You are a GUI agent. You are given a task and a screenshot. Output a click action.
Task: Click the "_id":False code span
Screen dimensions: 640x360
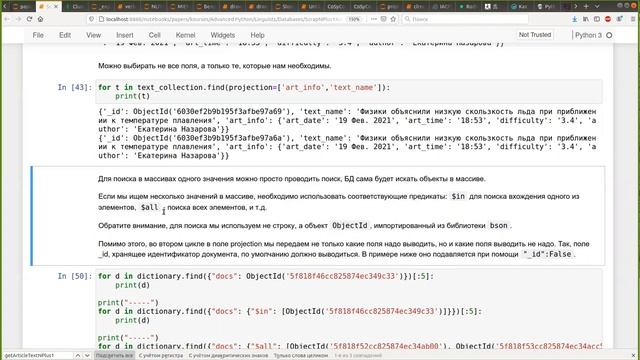coord(547,254)
